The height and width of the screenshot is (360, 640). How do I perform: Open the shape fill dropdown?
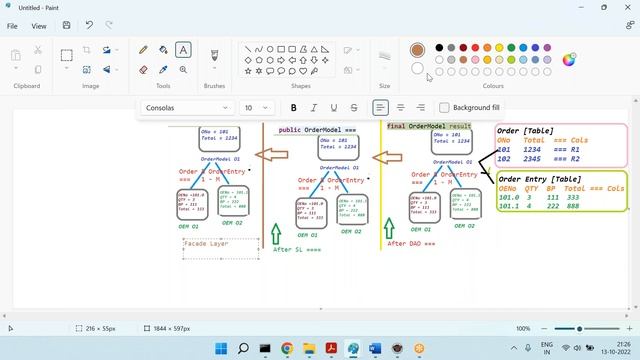351,70
